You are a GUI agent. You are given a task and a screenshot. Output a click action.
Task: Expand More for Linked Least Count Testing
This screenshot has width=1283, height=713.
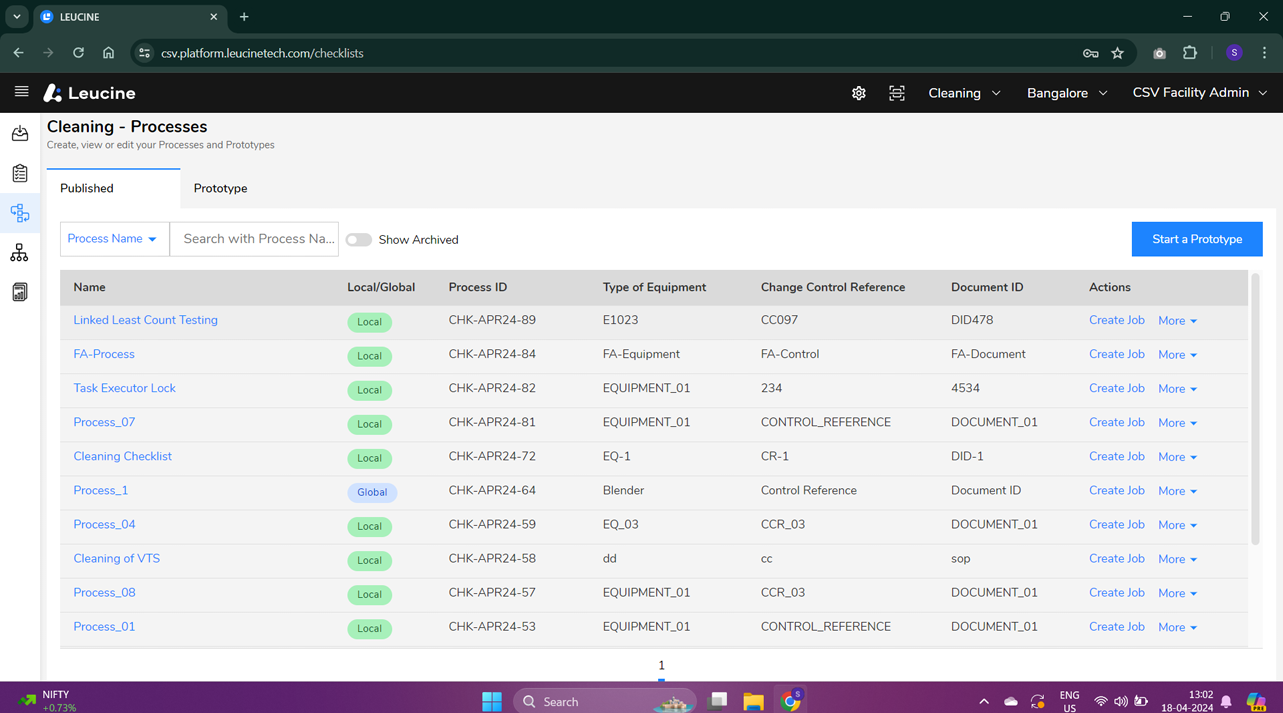[1177, 321]
